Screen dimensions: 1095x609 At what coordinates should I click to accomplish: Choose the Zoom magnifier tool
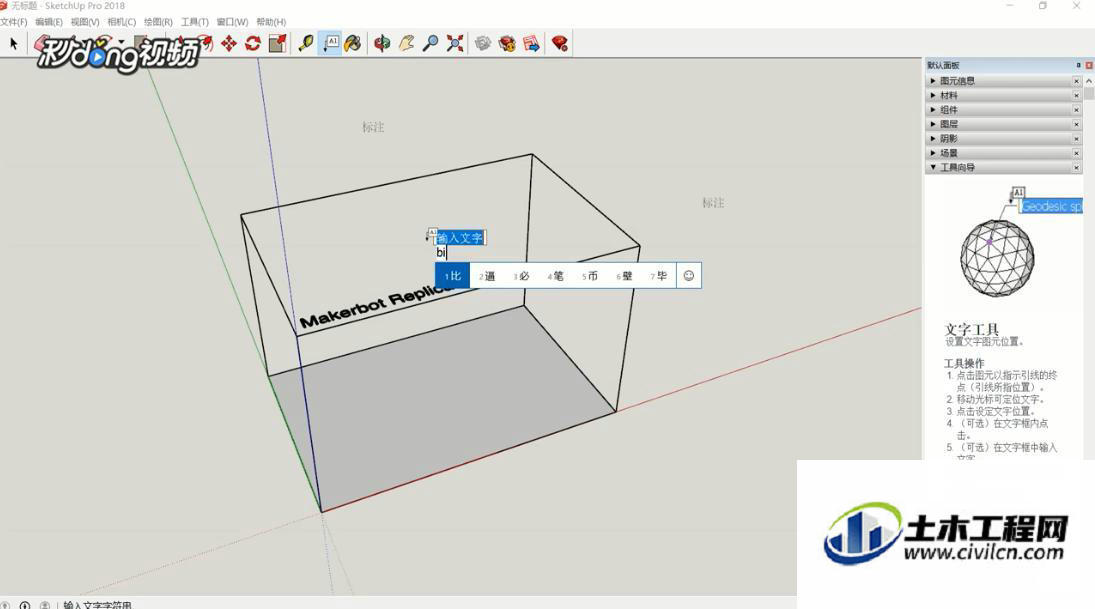(430, 43)
